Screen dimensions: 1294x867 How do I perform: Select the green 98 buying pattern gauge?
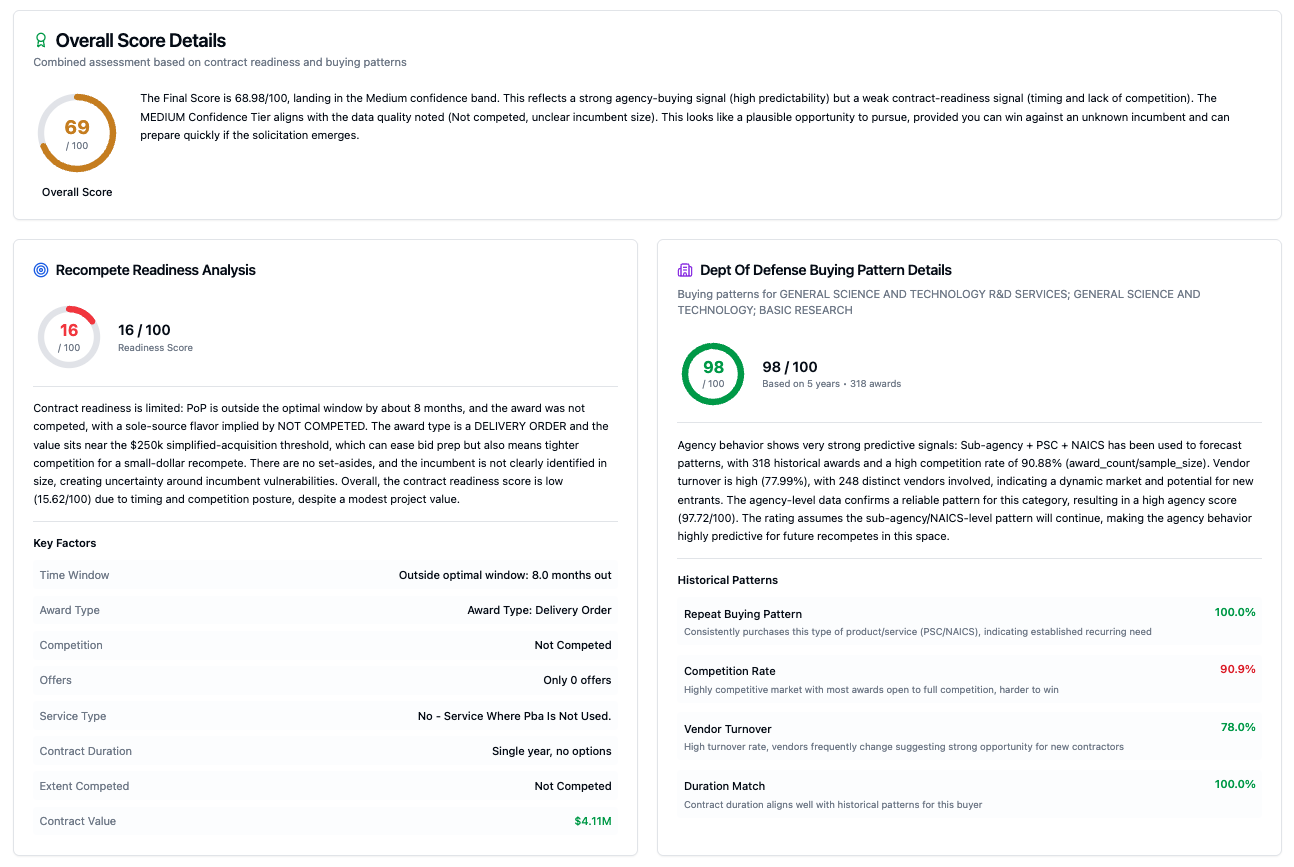coord(712,373)
